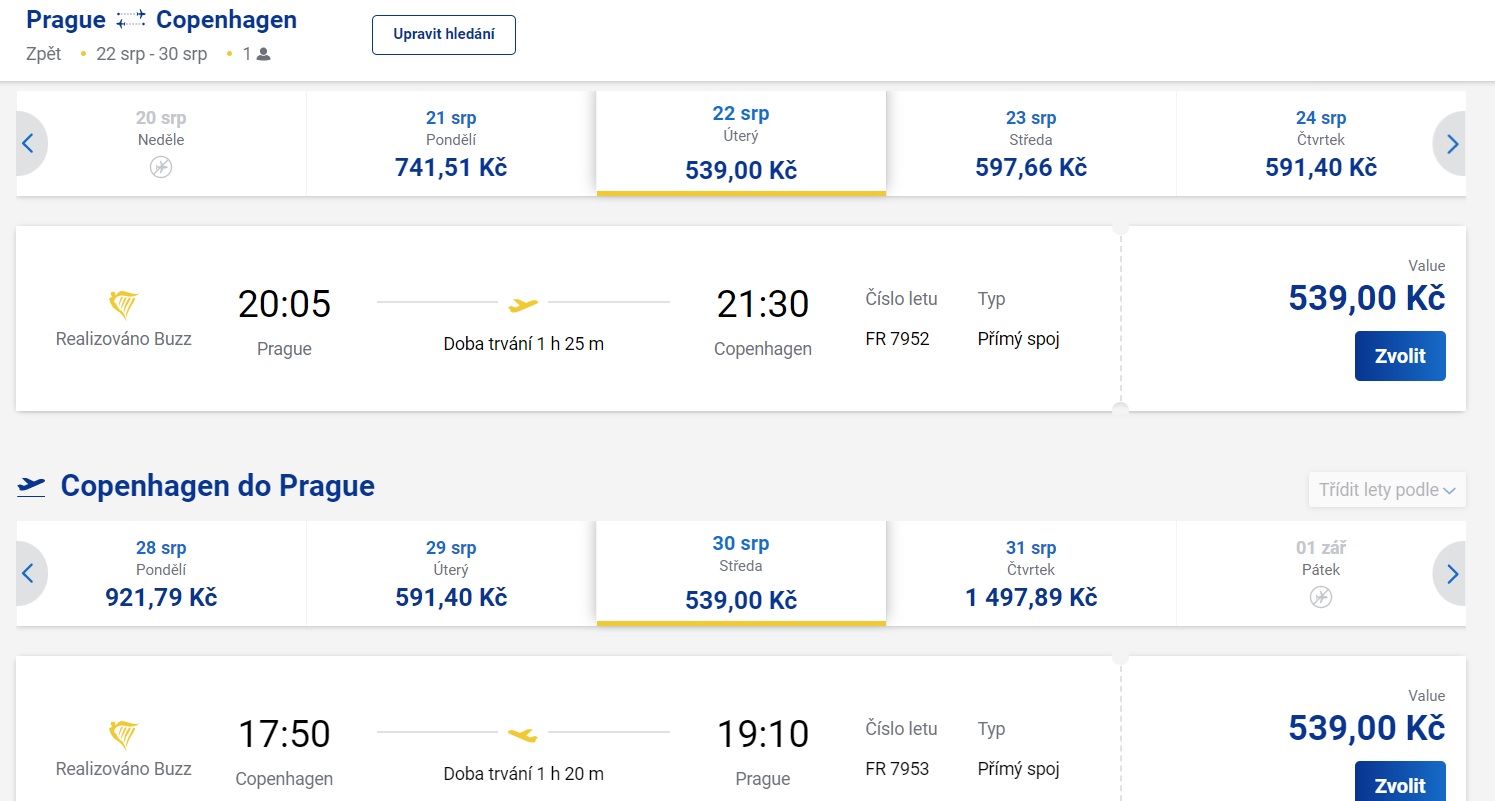Click Zvolit for the 17:50 Copenhagen flight
The height and width of the screenshot is (801, 1495).
1400,781
